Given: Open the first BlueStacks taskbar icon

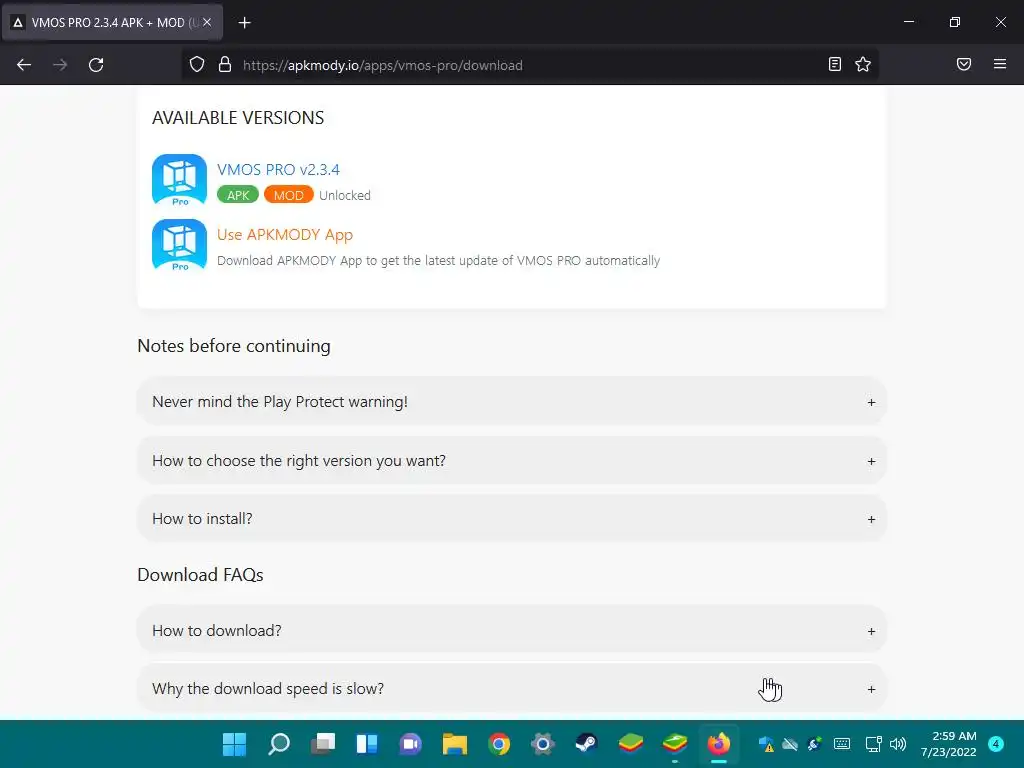Looking at the screenshot, I should tap(631, 744).
